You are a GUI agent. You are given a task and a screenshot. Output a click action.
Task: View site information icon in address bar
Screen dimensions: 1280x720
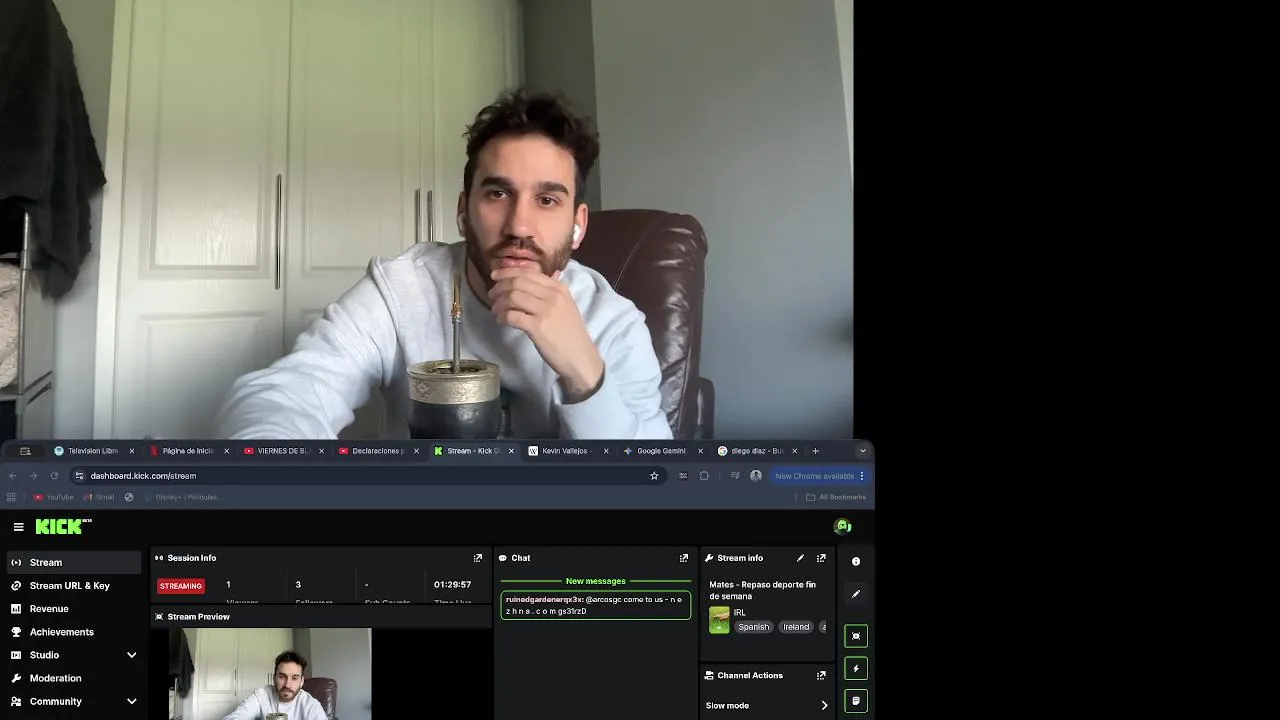(79, 476)
